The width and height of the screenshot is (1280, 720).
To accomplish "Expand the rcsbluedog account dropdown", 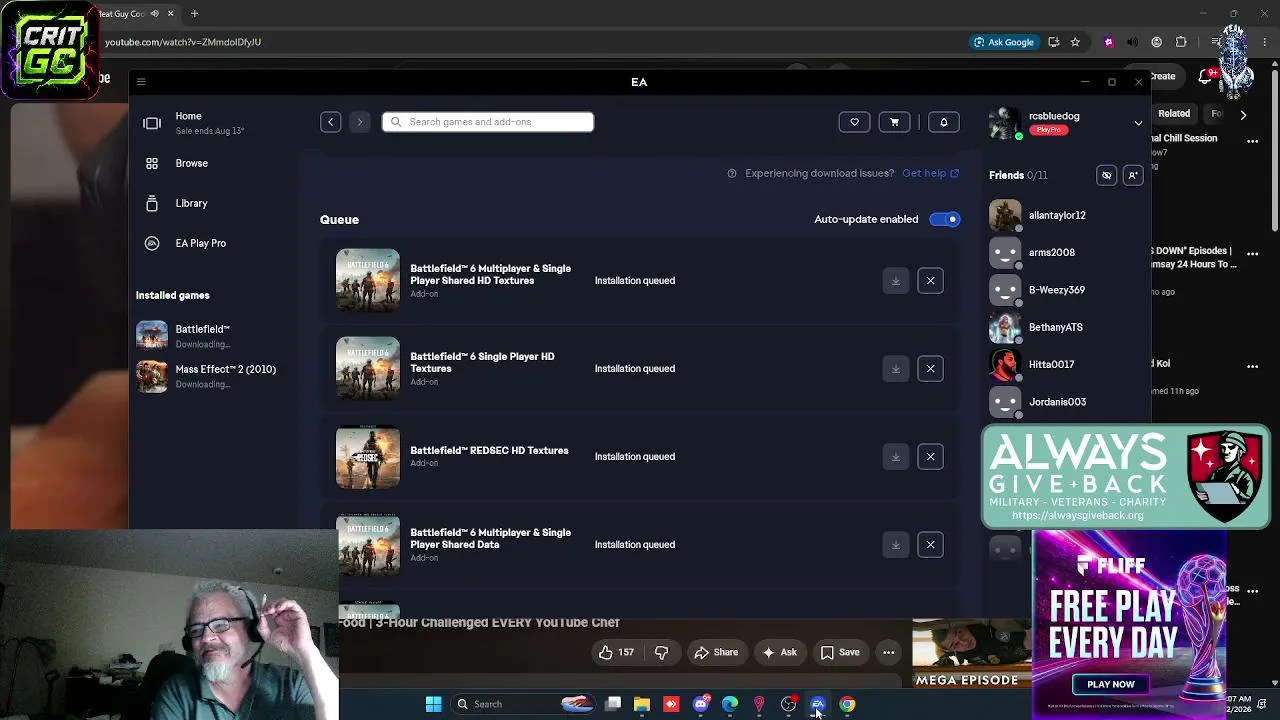I will click(x=1138, y=123).
